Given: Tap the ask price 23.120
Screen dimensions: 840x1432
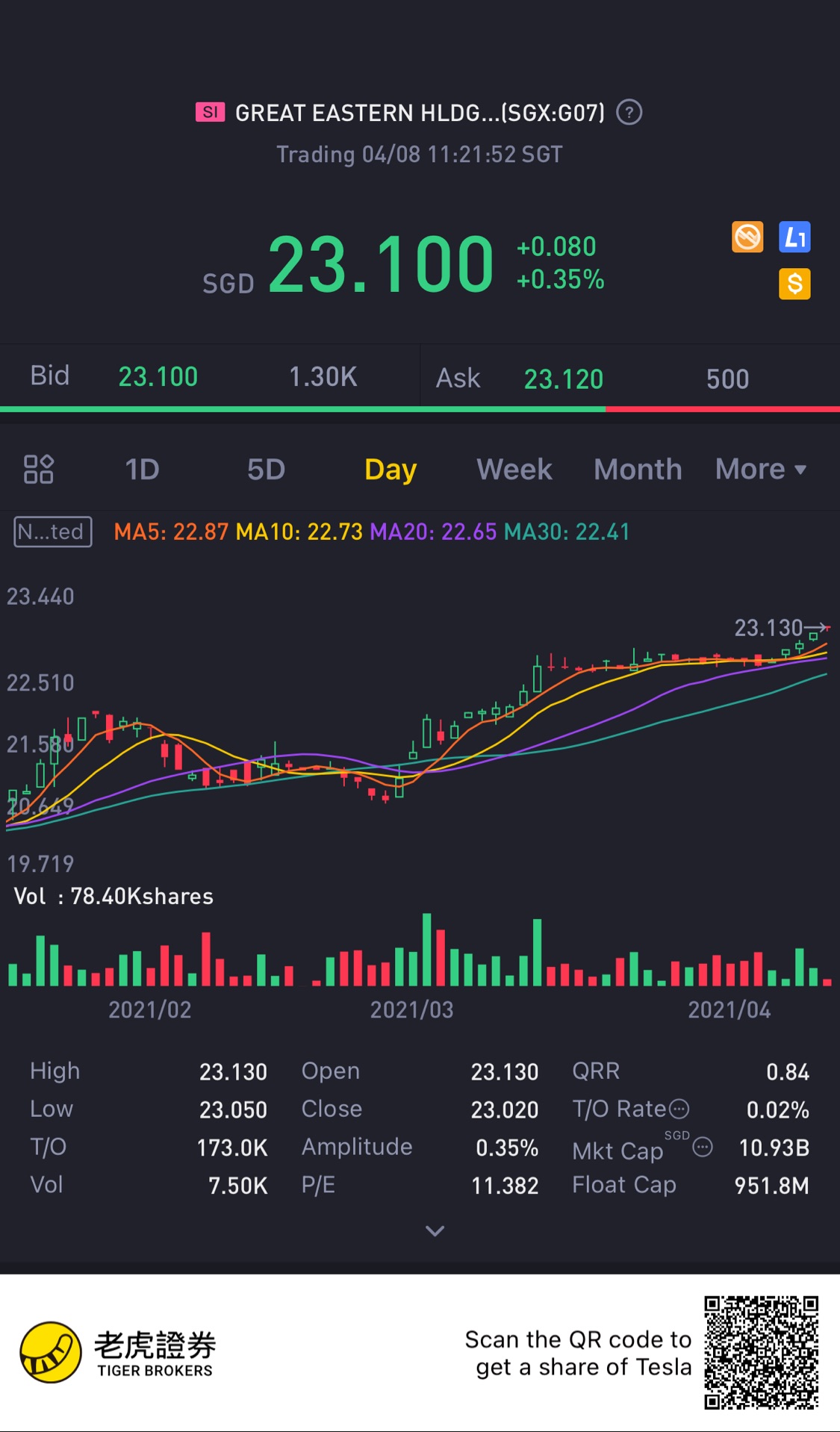Looking at the screenshot, I should tap(564, 379).
